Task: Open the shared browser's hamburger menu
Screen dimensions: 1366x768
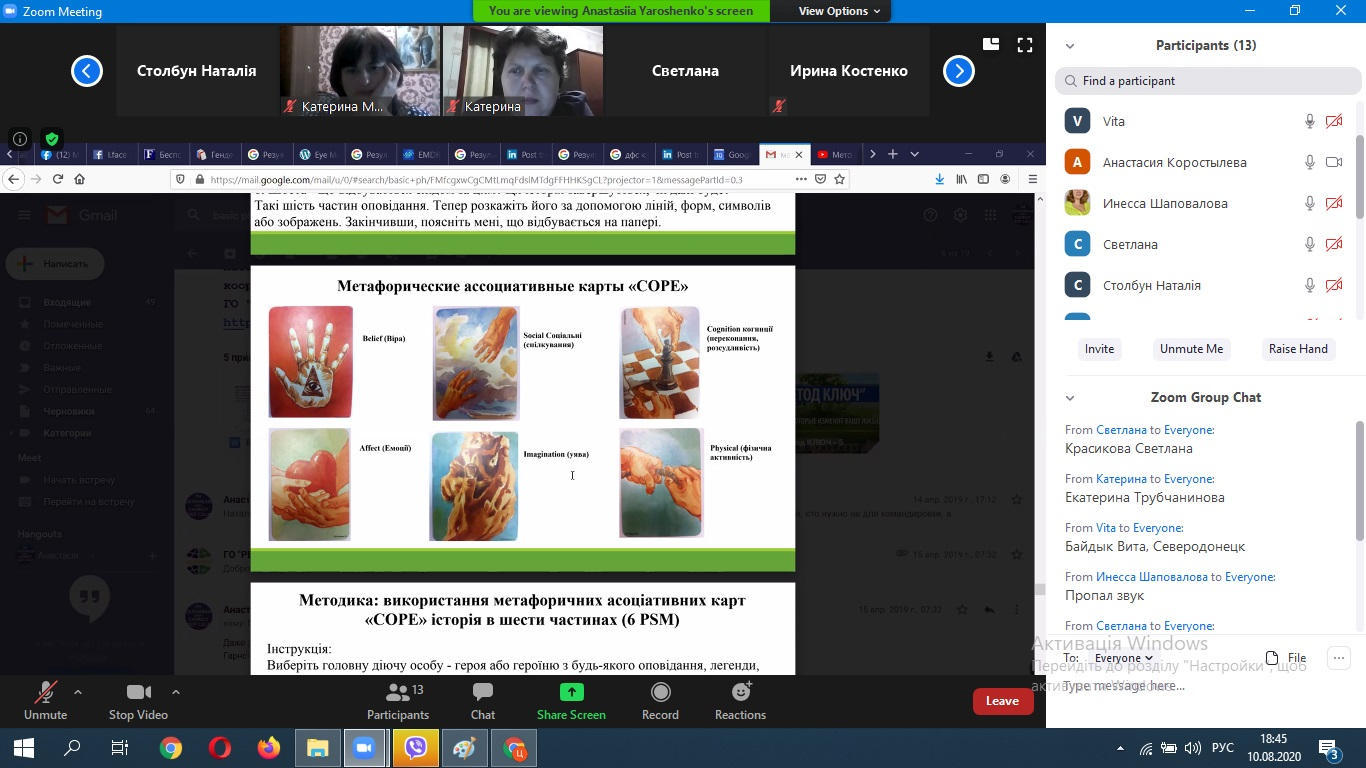Action: 1032,179
